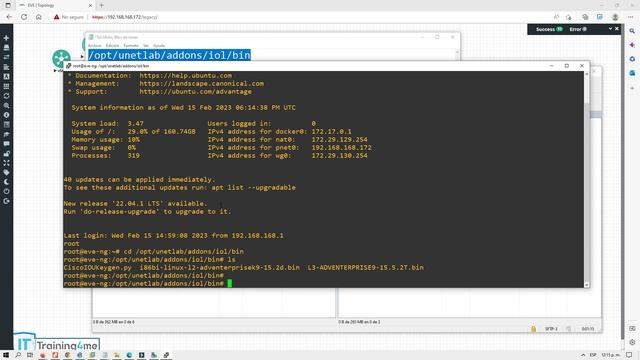Reload the browser page
This screenshot has height=360, width=640.
point(24,17)
